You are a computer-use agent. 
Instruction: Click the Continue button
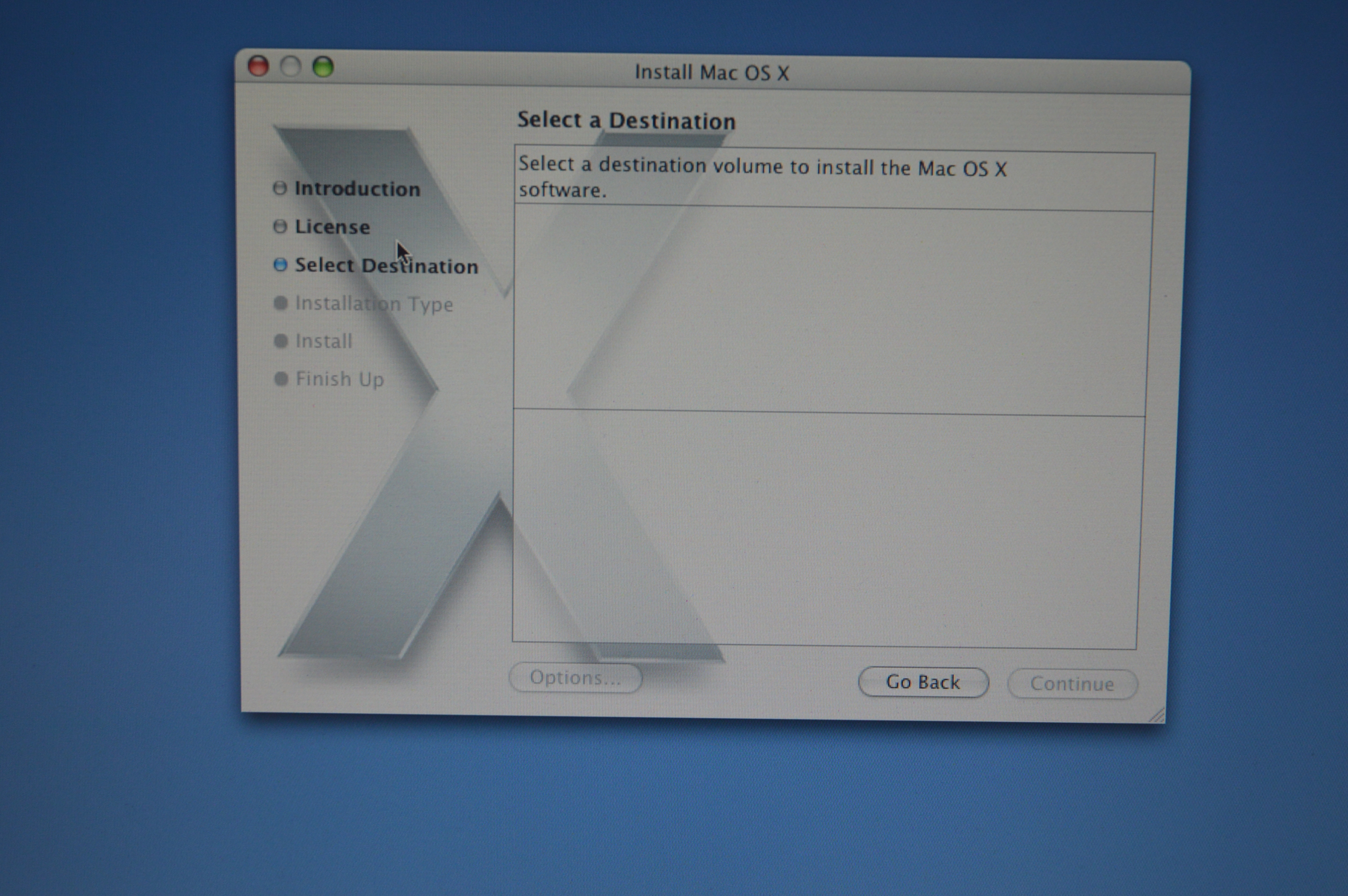[x=1072, y=684]
